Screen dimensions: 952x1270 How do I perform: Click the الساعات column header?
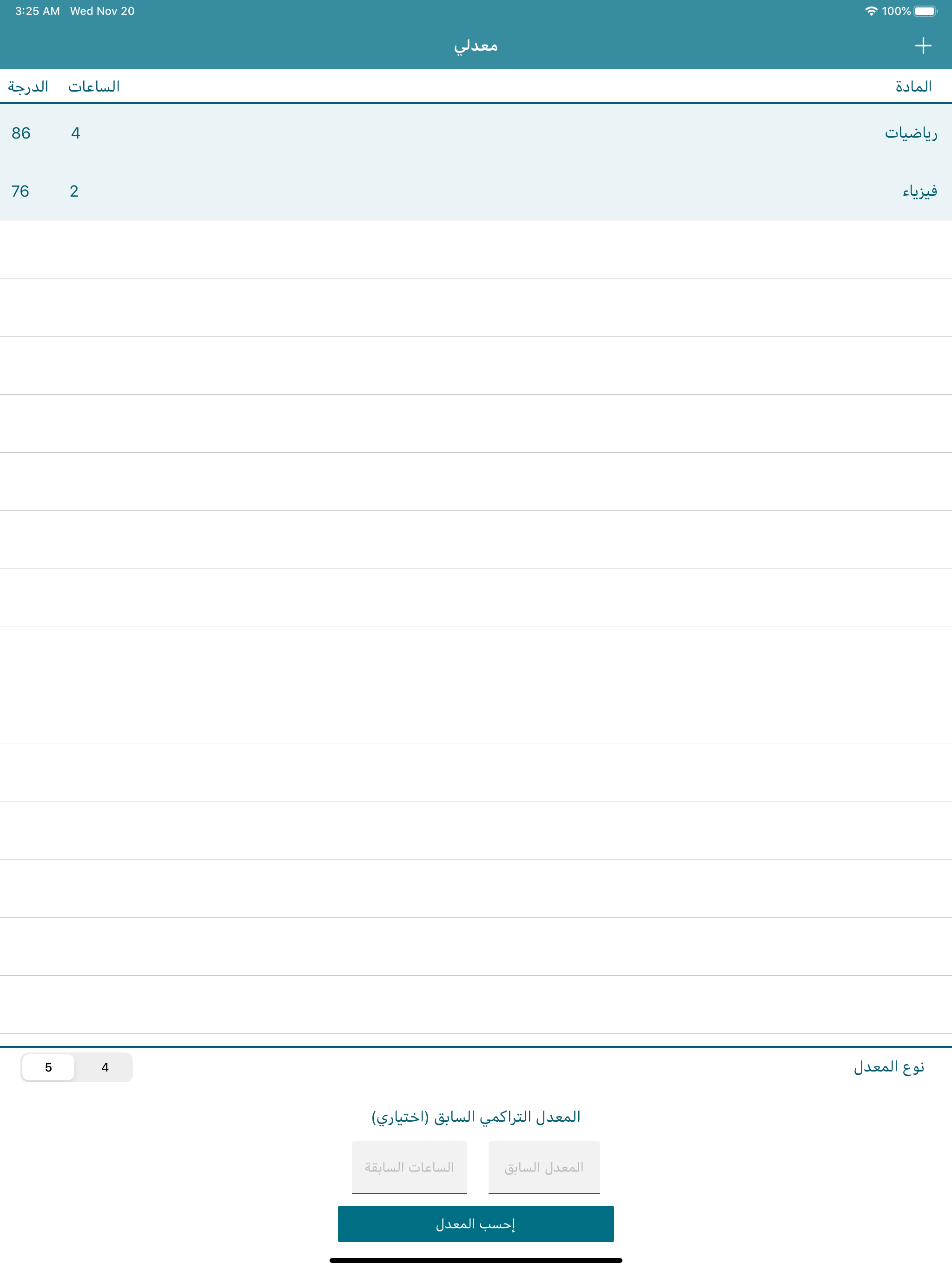(x=94, y=86)
